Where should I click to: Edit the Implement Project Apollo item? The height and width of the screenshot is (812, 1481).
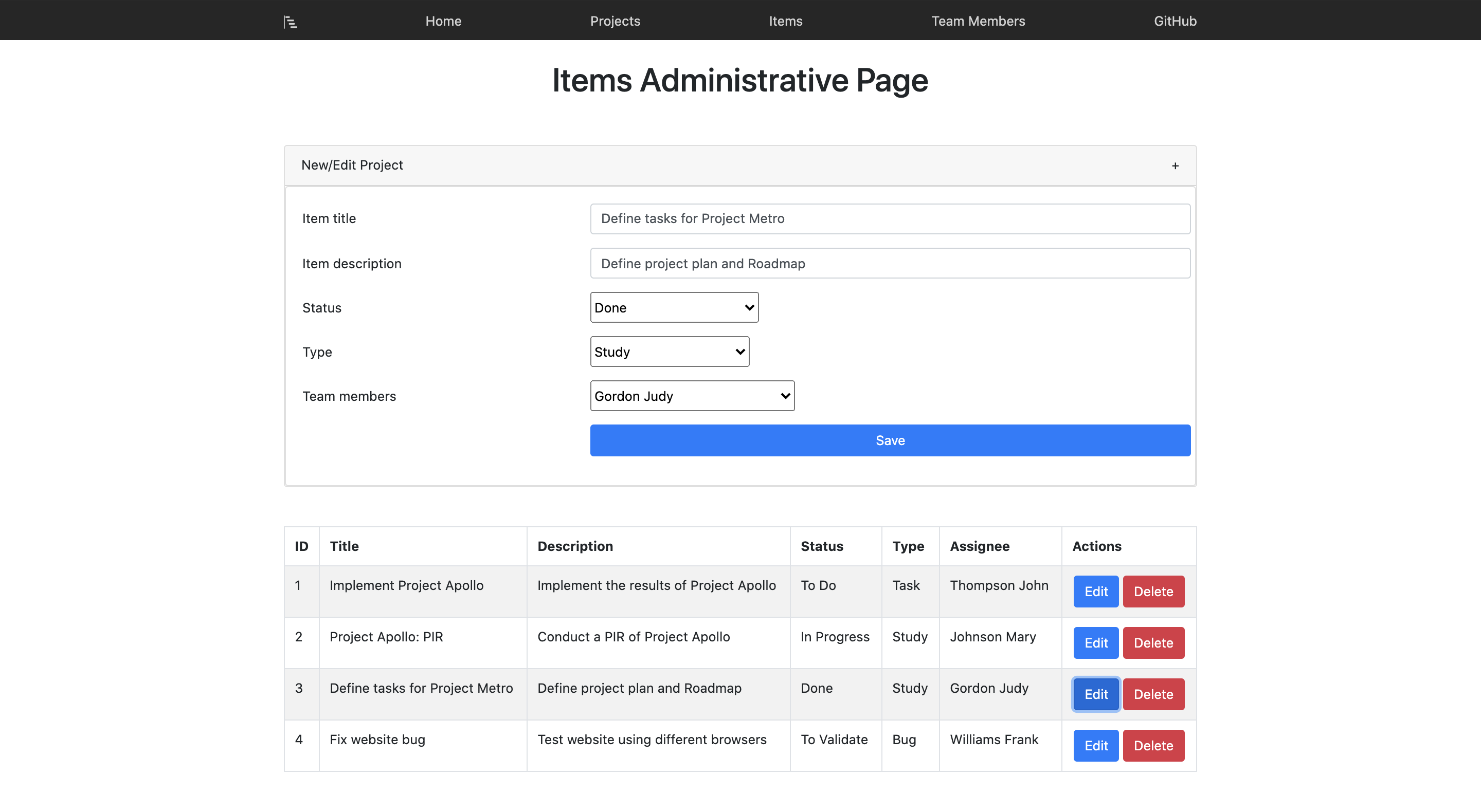coord(1095,592)
